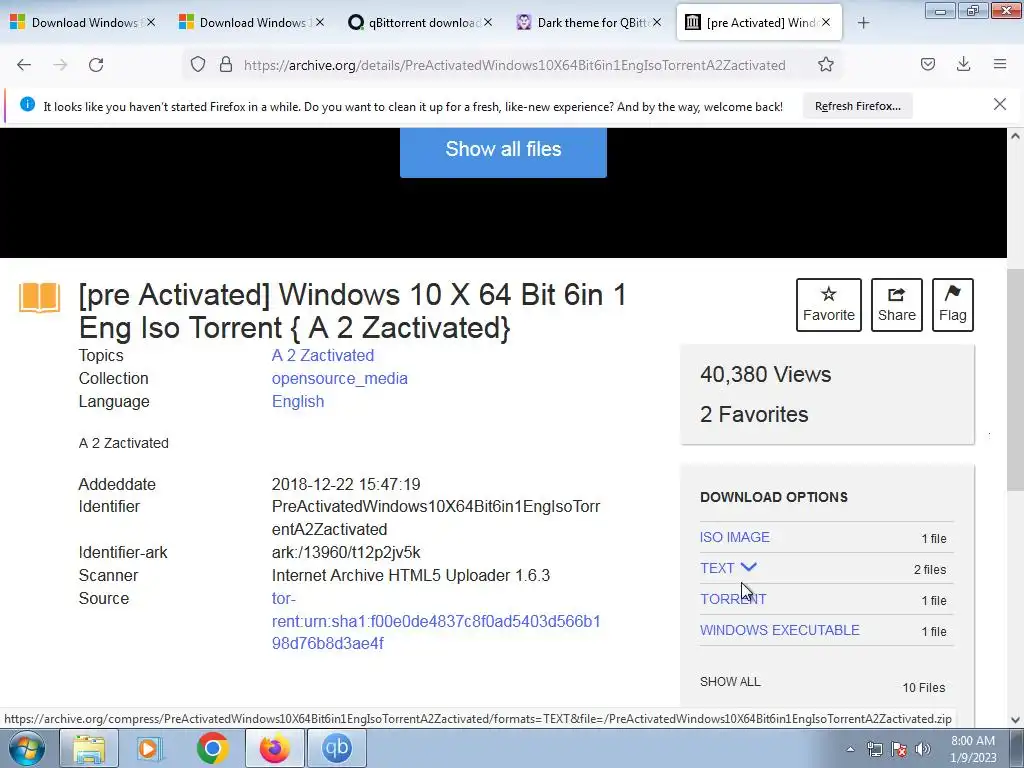Show hidden system tray icons
1024x768 pixels.
click(x=850, y=749)
